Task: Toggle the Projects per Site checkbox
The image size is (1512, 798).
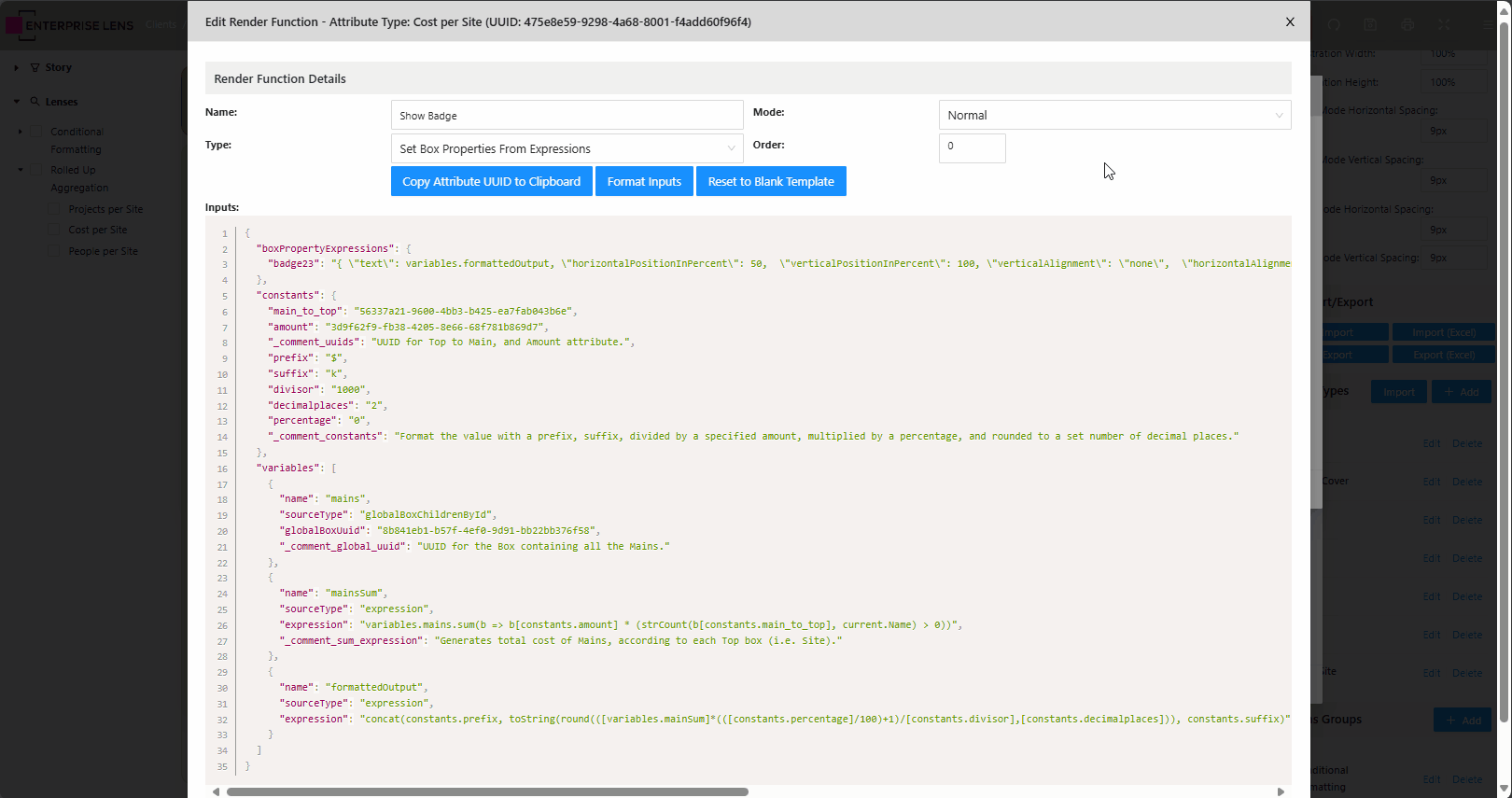Action: point(54,209)
